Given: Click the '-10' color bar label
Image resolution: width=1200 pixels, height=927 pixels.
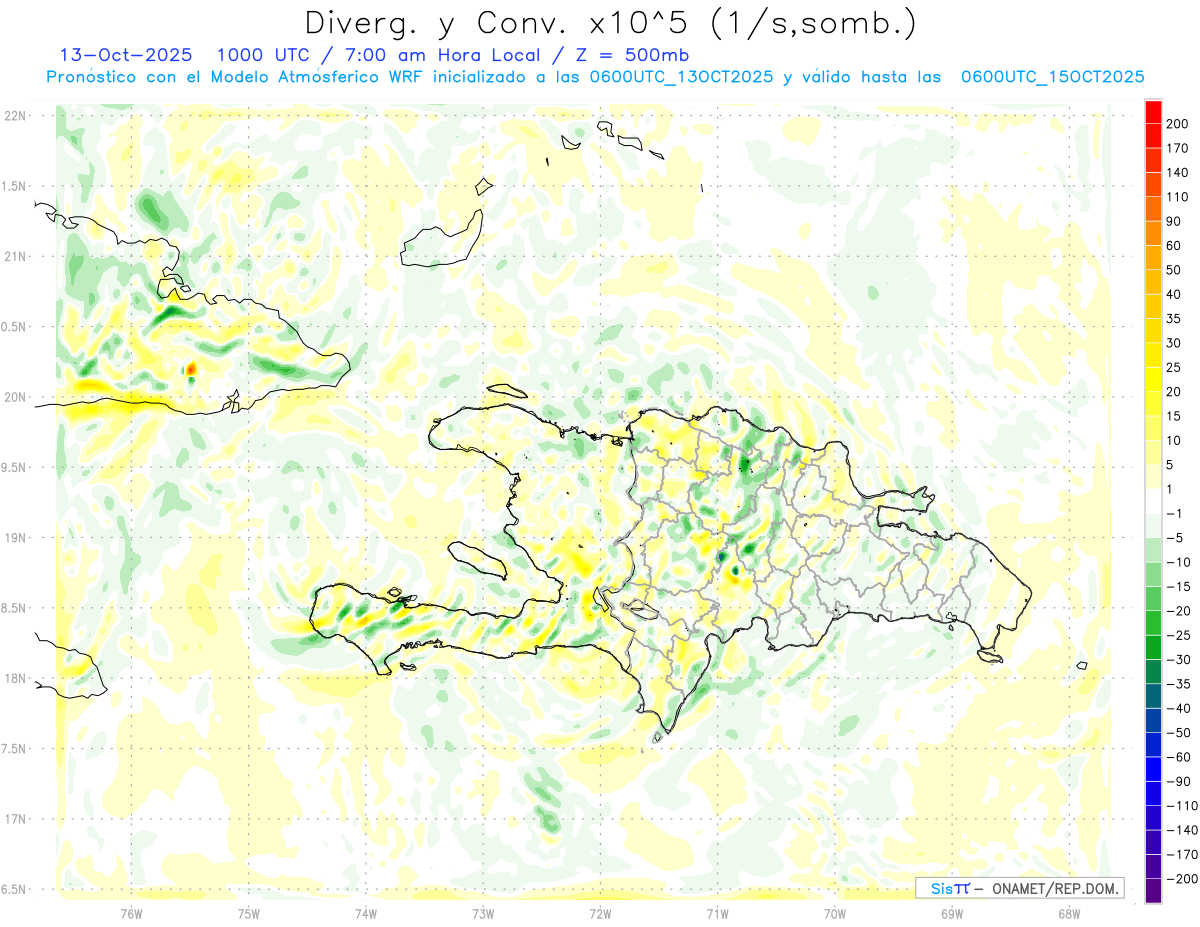Looking at the screenshot, I should pos(1180,562).
